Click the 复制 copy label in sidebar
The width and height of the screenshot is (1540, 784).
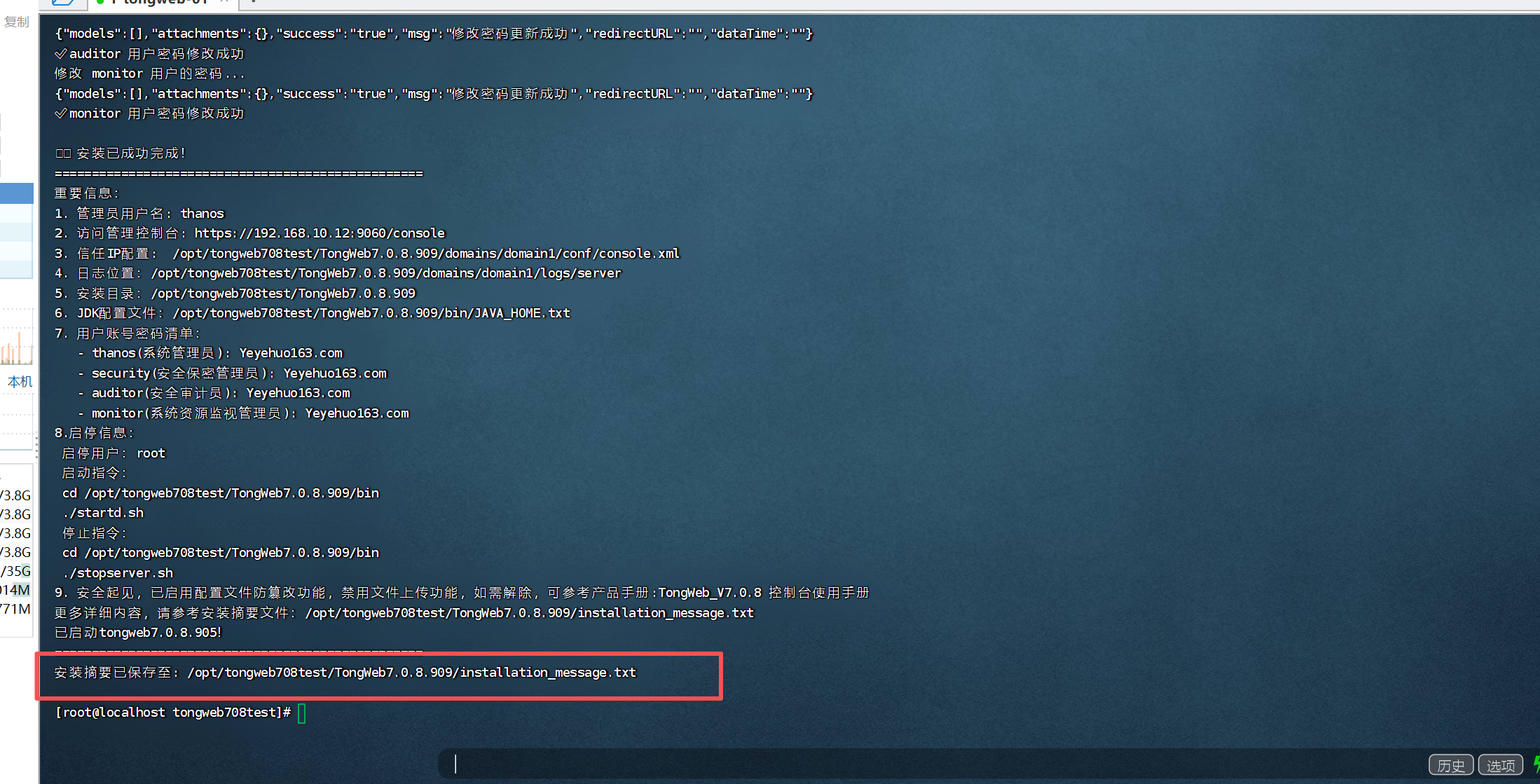[17, 22]
